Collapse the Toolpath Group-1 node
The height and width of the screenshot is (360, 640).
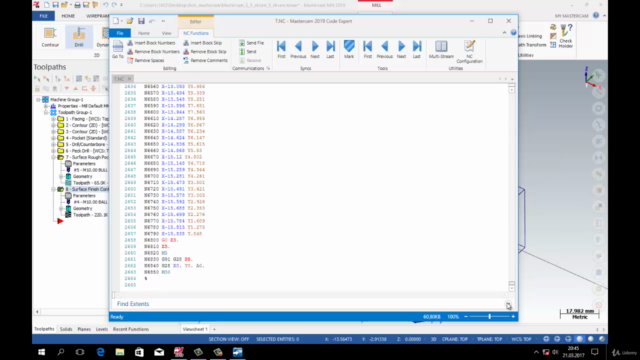click(x=46, y=112)
